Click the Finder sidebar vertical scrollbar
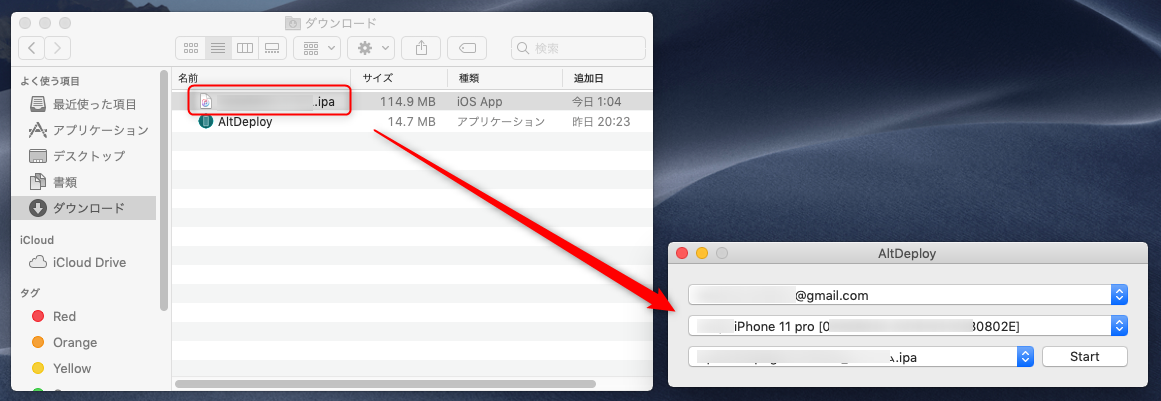1161x401 pixels. (164, 190)
